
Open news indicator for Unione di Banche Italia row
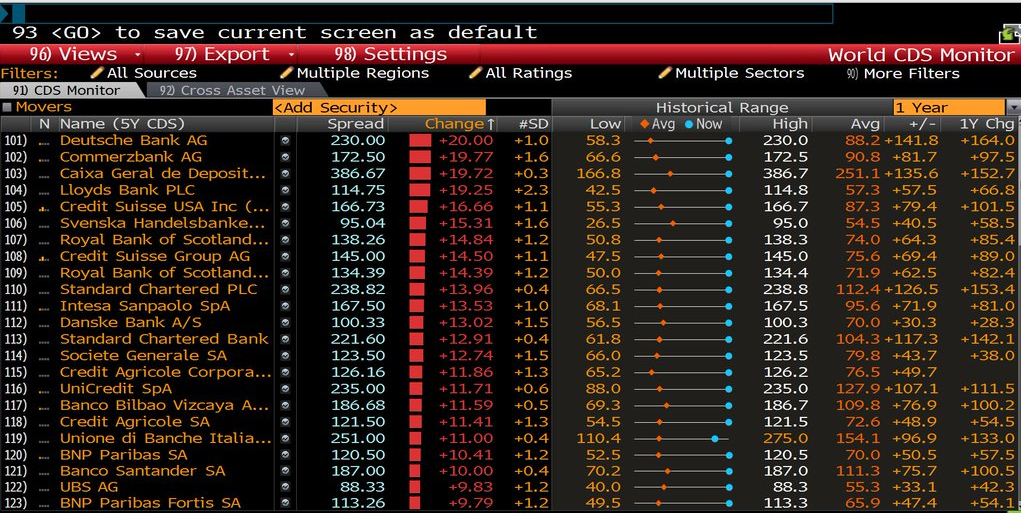pos(44,439)
